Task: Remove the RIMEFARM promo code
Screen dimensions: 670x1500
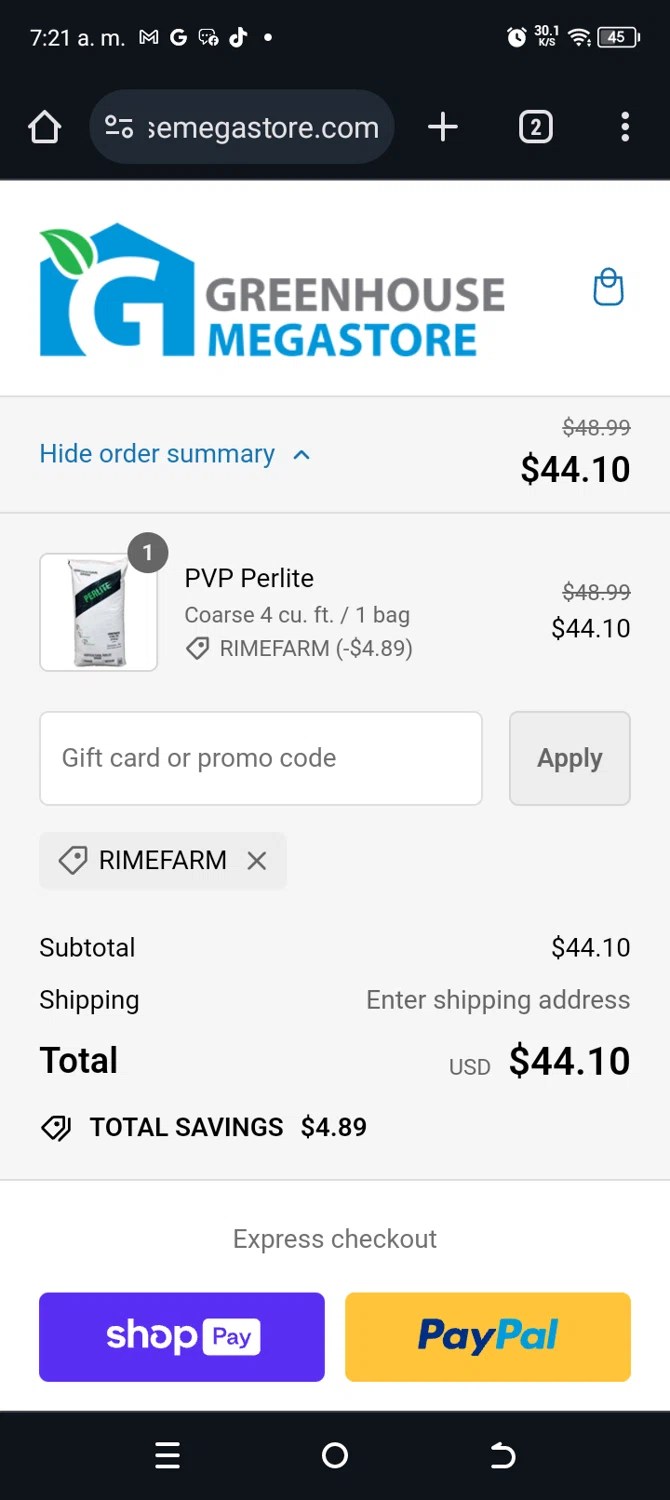Action: pos(257,861)
